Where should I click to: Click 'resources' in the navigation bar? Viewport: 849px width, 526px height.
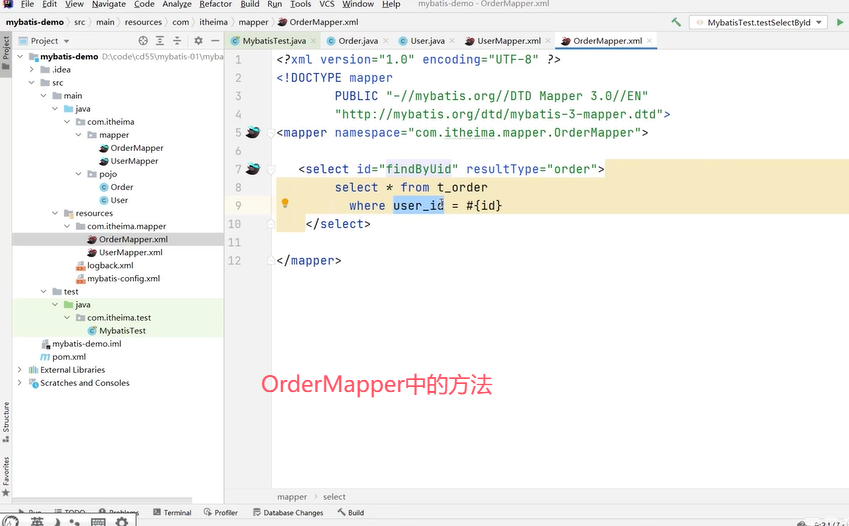pyautogui.click(x=143, y=22)
